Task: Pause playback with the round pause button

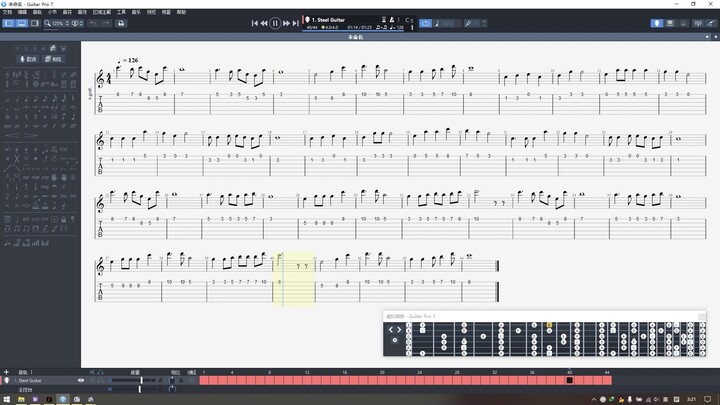Action: pyautogui.click(x=275, y=23)
